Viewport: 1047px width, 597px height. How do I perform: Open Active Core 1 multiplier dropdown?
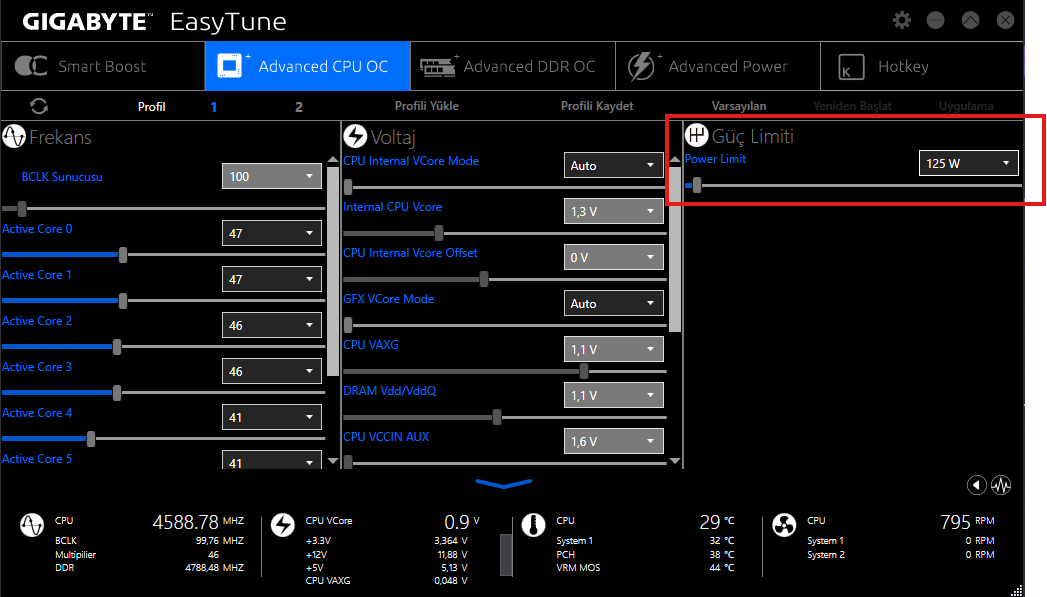click(272, 279)
